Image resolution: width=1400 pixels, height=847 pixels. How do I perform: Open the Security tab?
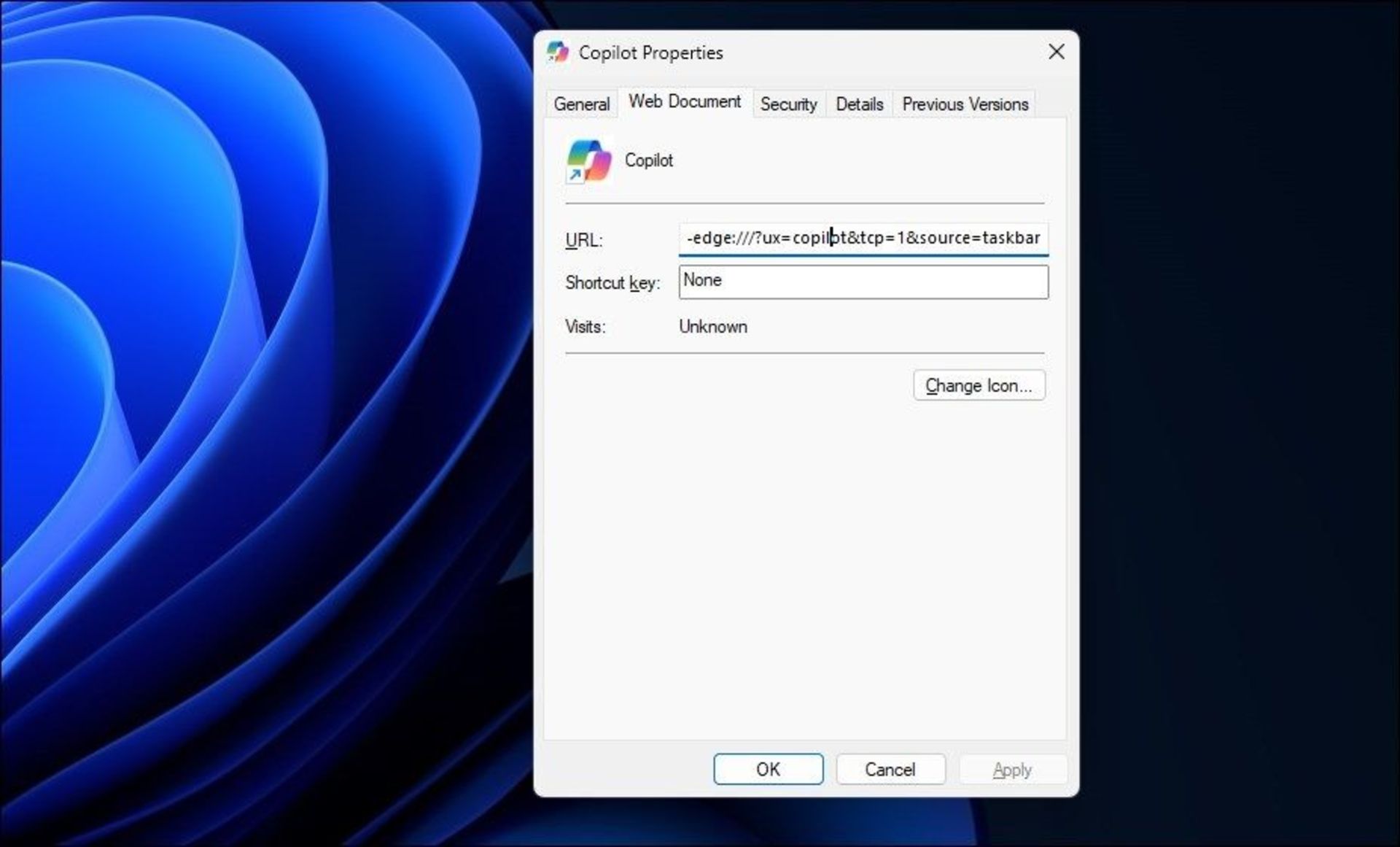tap(787, 104)
